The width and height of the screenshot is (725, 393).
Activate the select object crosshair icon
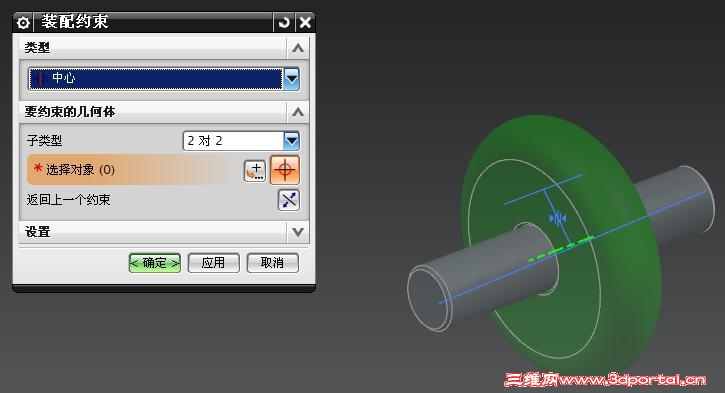coord(285,170)
